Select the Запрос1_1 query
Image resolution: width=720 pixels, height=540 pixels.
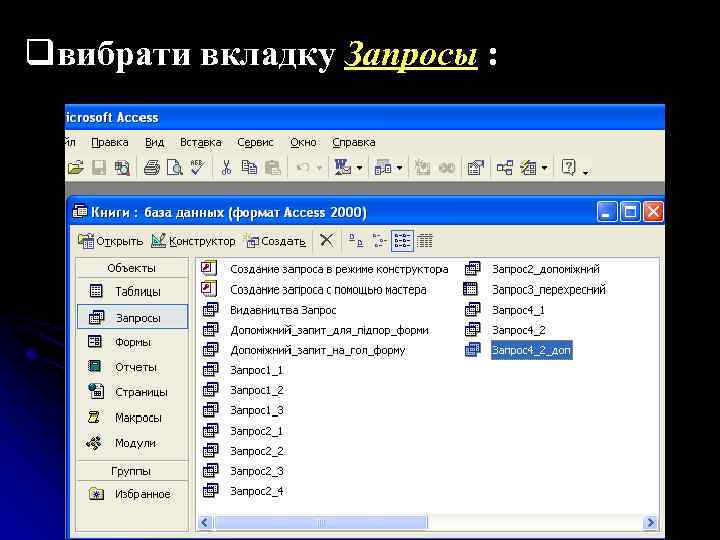point(243,370)
